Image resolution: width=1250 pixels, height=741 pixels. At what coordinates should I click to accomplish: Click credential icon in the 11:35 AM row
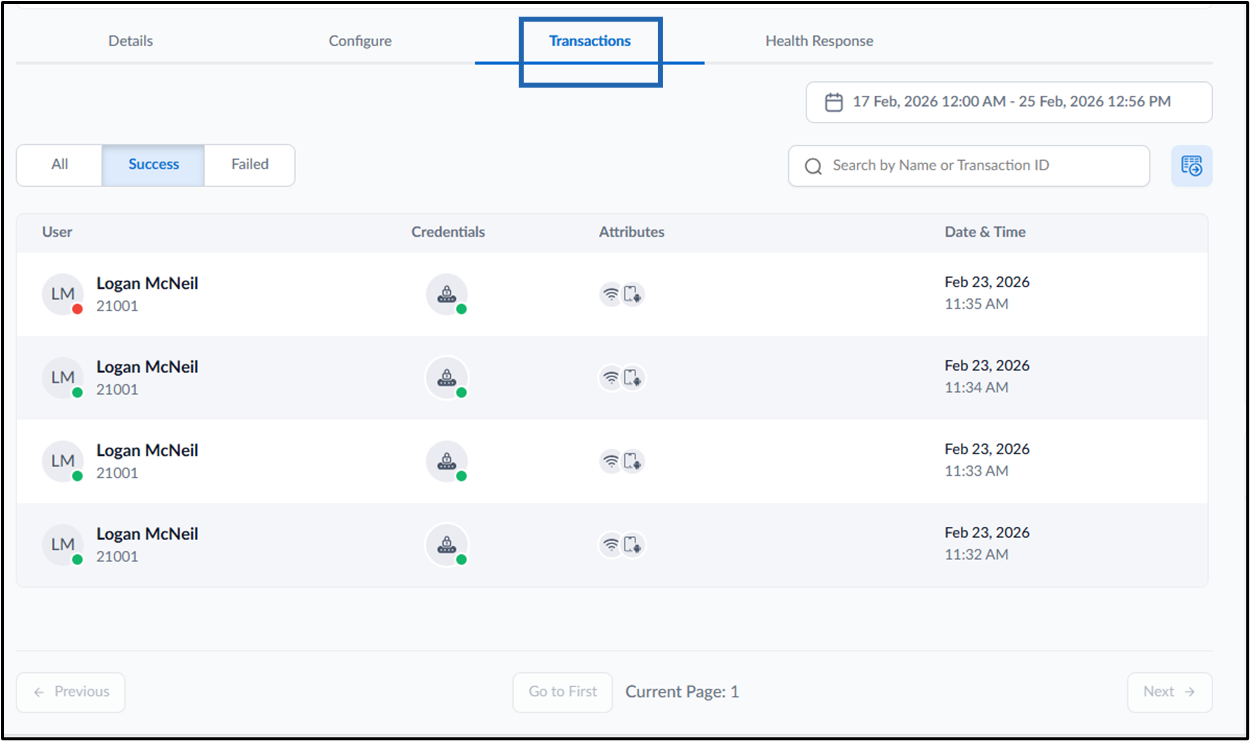(446, 294)
